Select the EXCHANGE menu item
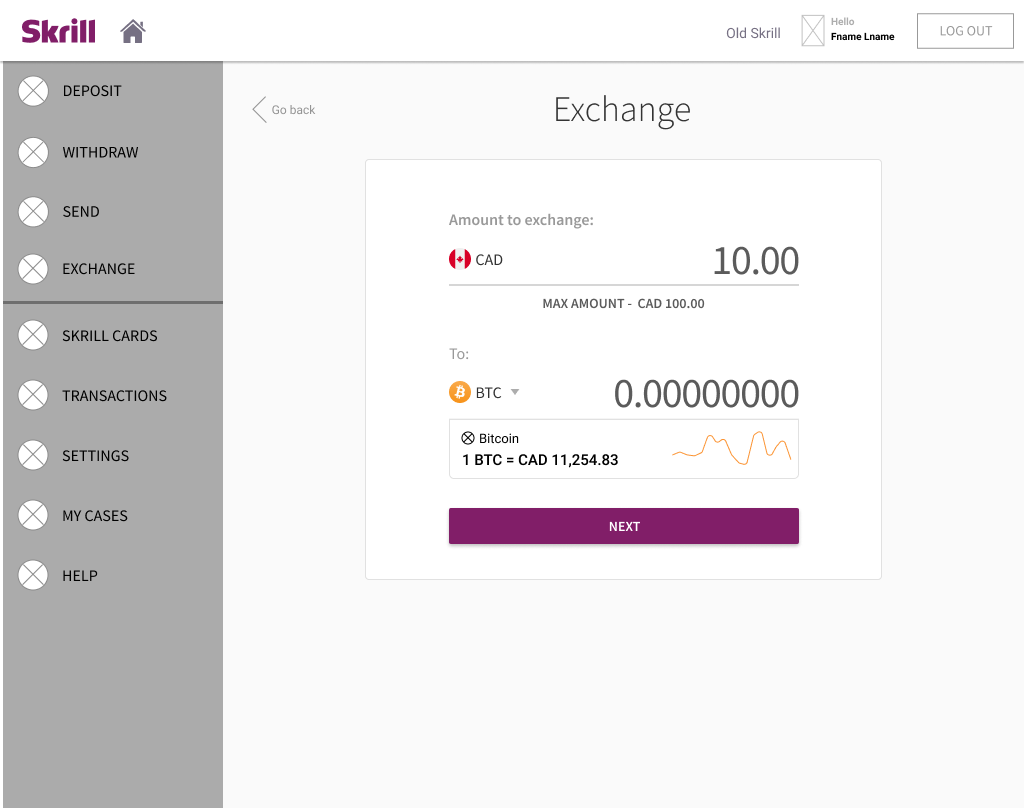1024x808 pixels. click(99, 268)
